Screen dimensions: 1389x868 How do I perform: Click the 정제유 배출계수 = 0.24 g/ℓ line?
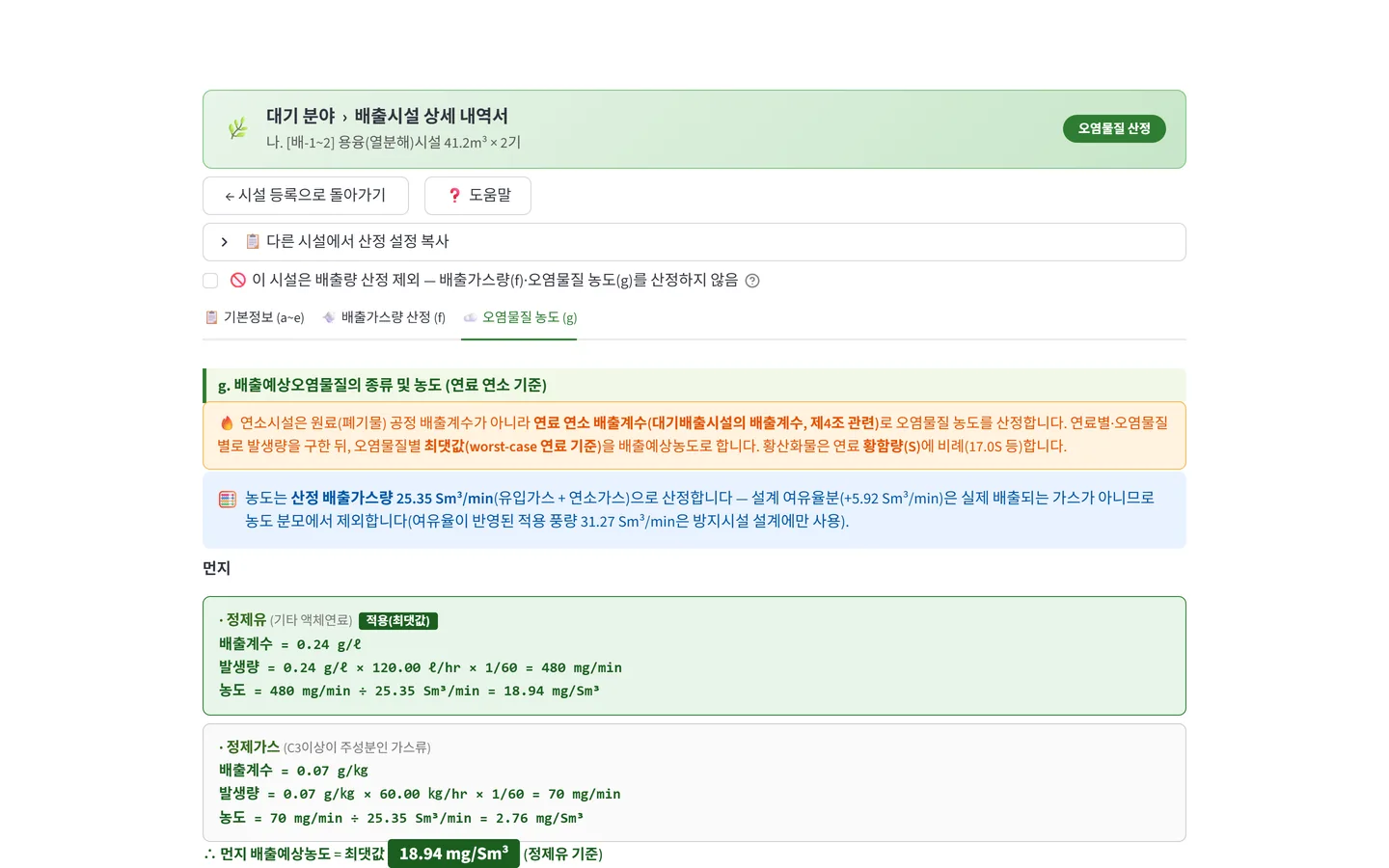(290, 644)
